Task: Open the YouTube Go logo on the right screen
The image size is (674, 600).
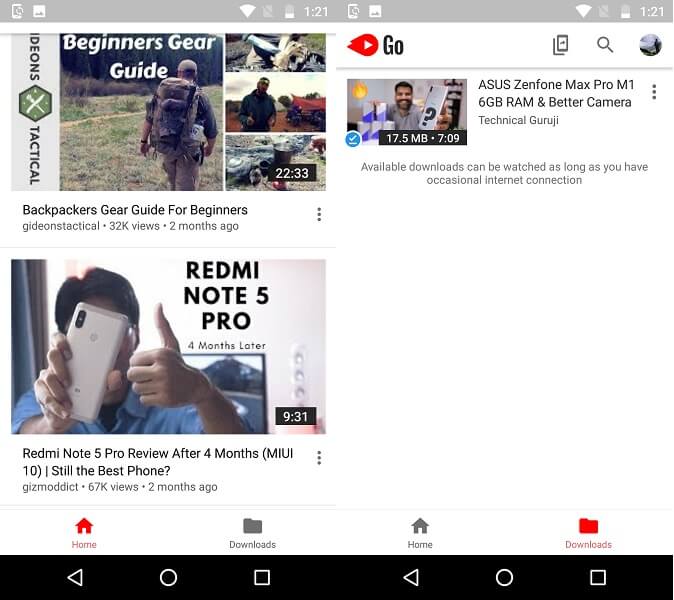Action: (375, 45)
